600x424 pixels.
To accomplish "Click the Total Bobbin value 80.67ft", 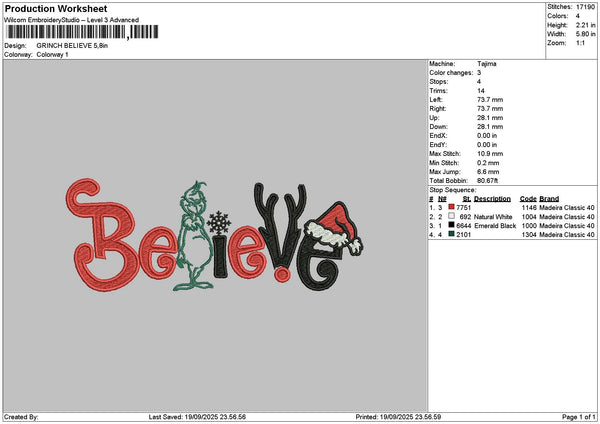I will (488, 181).
